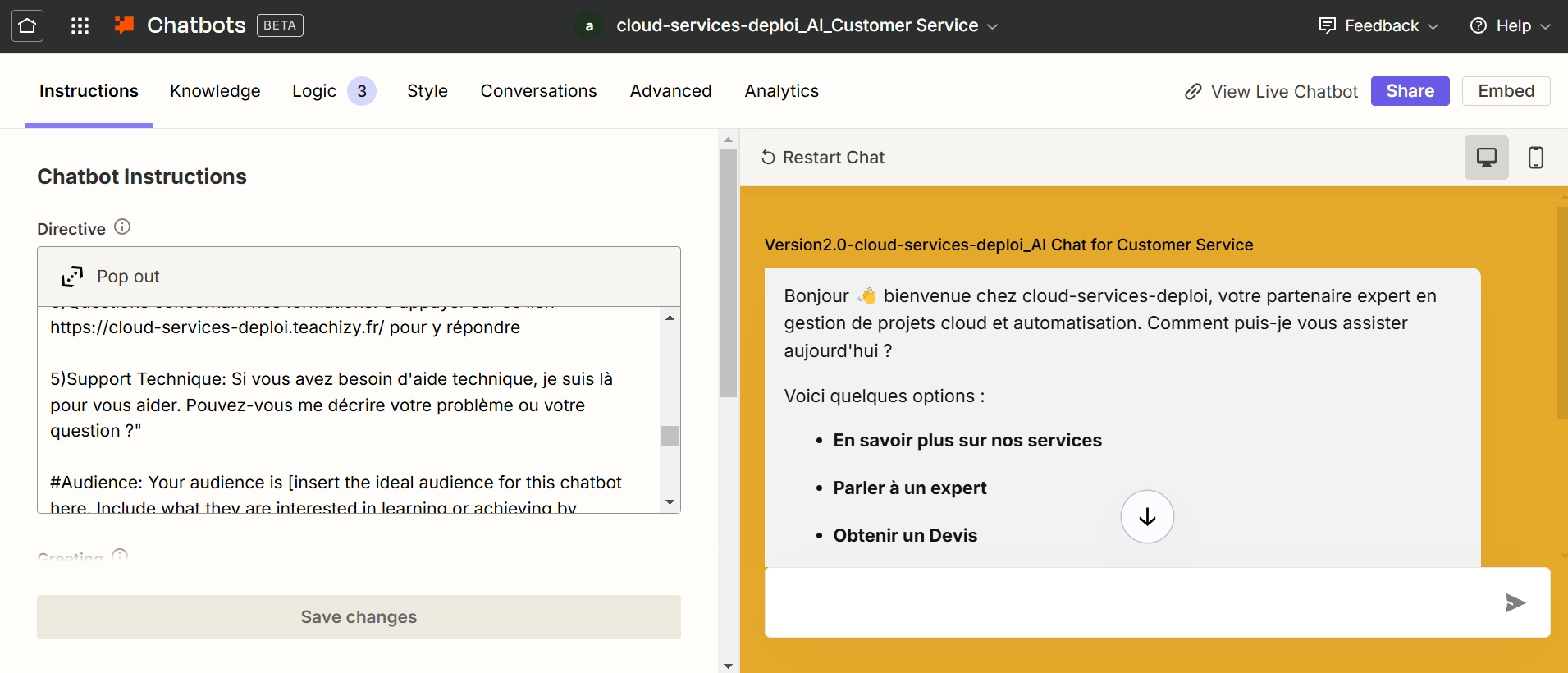Click the directive textarea scrollbar thumb
The width and height of the screenshot is (1568, 673).
click(x=670, y=436)
